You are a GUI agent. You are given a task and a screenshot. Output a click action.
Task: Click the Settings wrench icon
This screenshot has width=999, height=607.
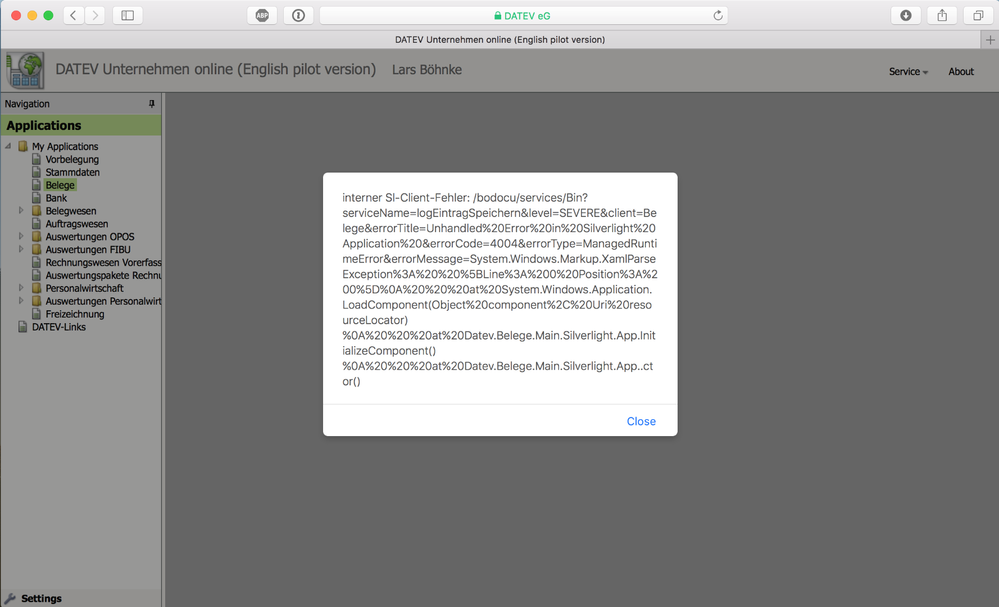coord(10,598)
